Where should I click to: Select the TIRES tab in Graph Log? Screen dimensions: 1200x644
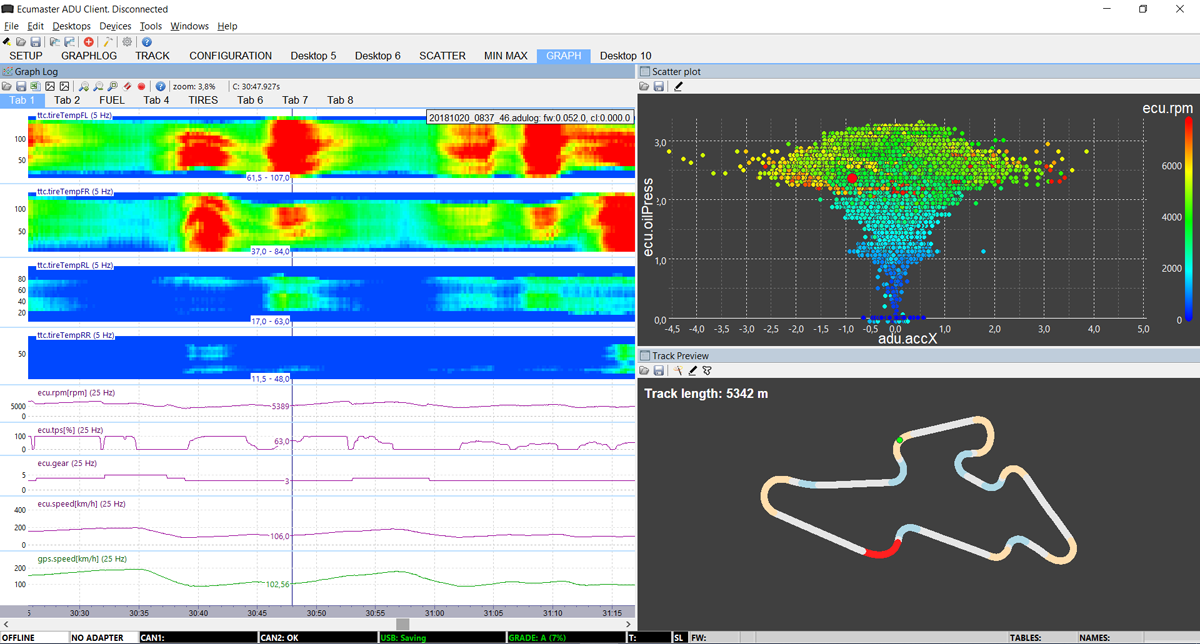point(202,100)
